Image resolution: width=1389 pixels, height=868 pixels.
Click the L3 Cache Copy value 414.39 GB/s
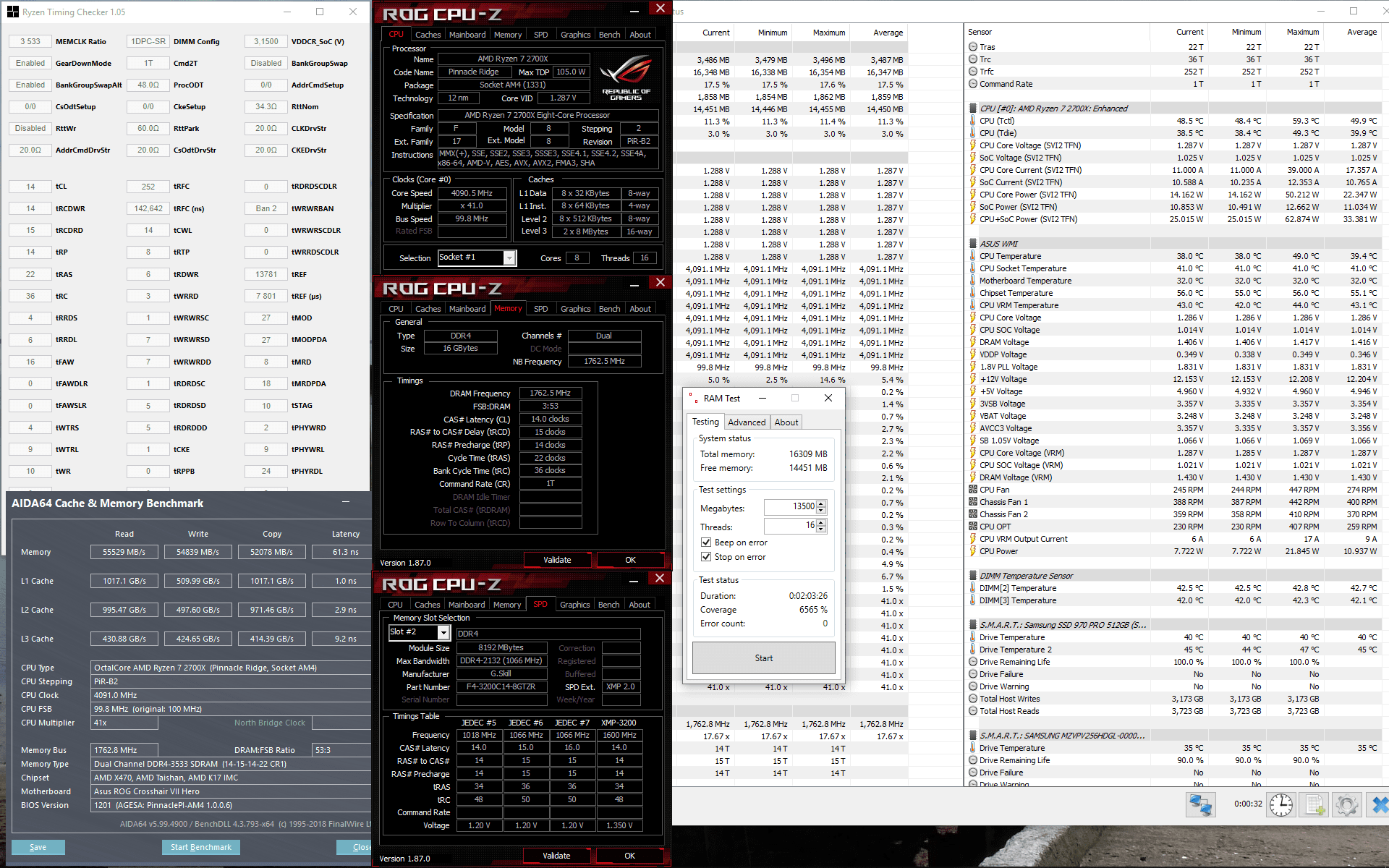pyautogui.click(x=271, y=639)
